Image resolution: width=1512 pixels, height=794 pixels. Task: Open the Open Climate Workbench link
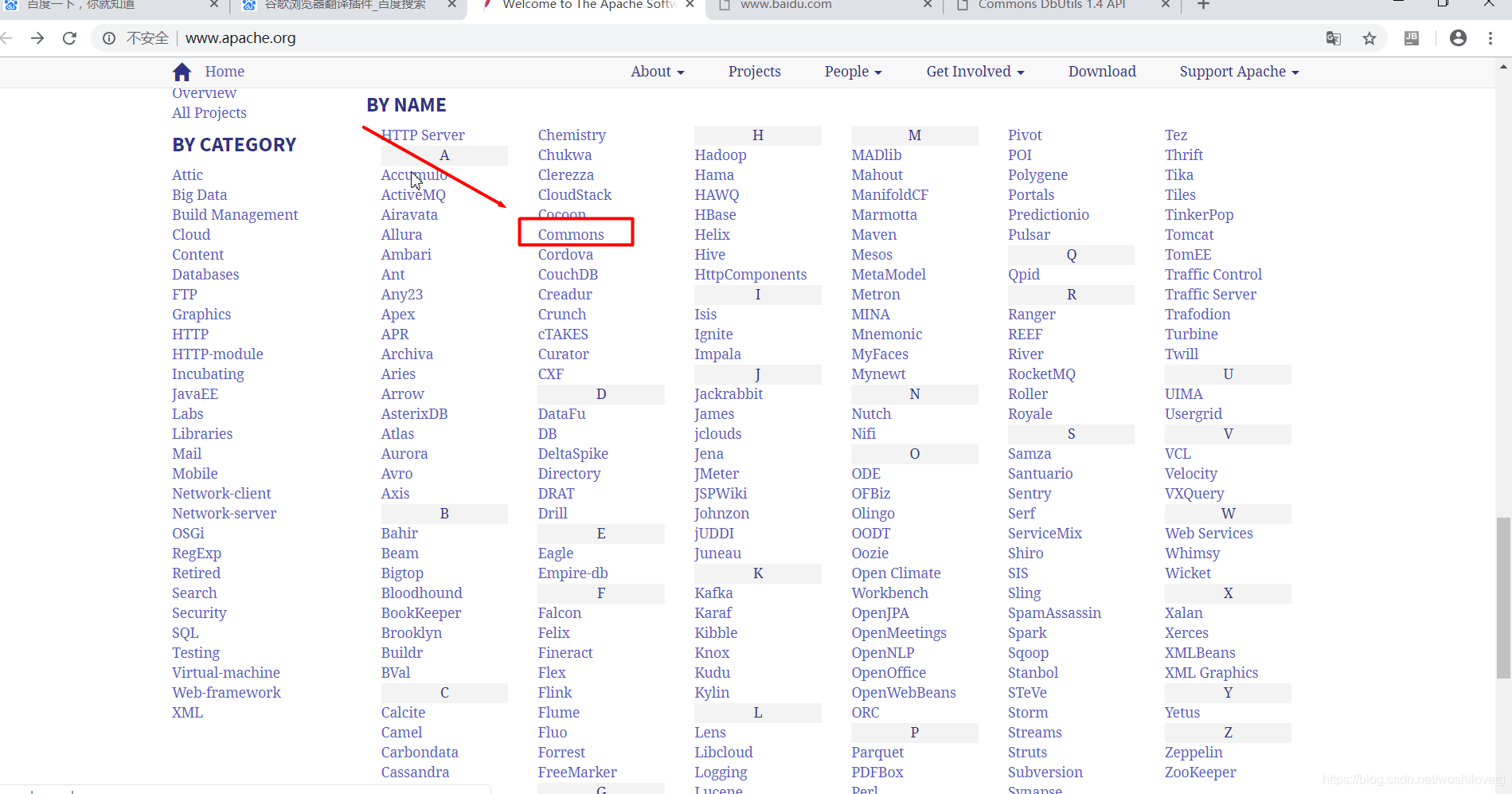coord(896,583)
